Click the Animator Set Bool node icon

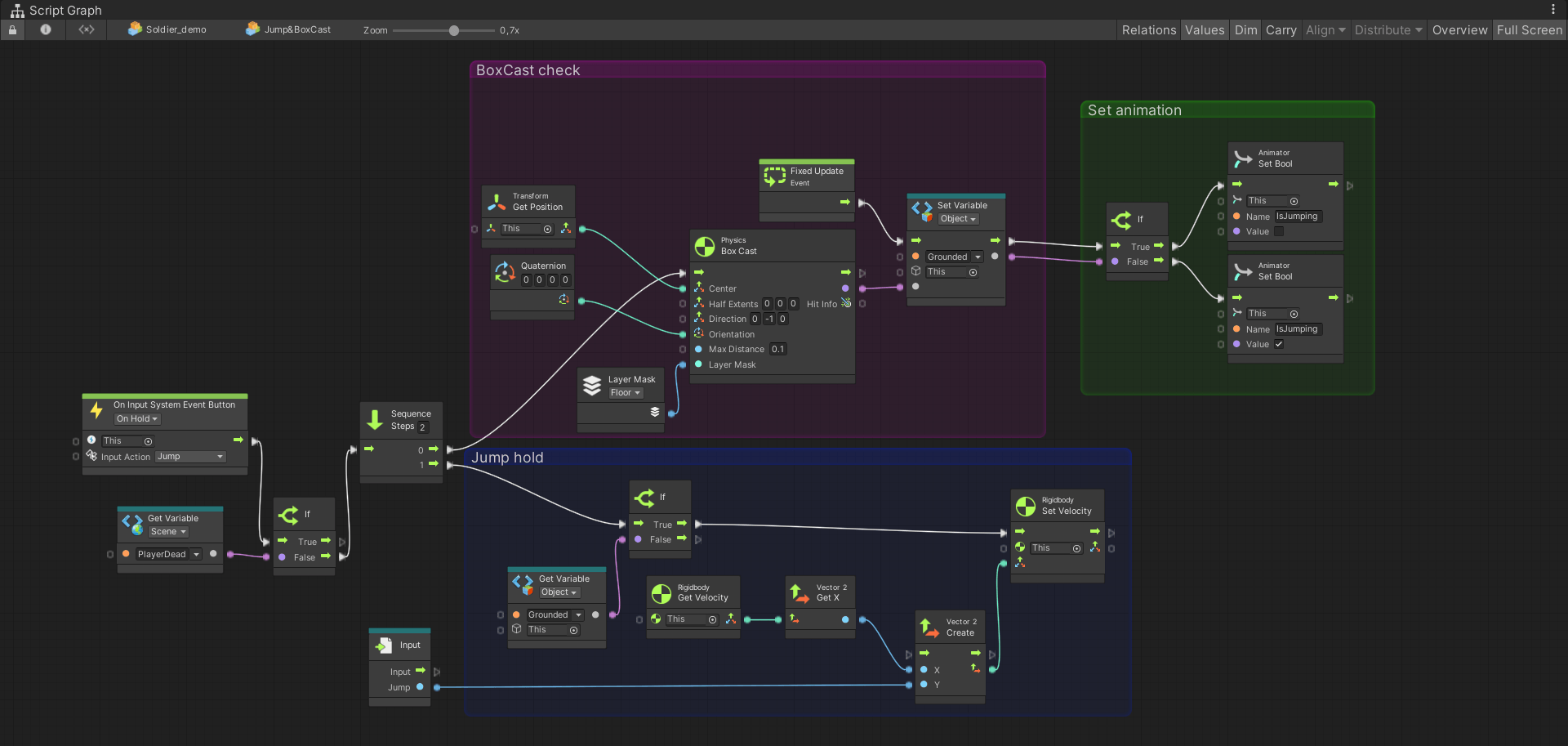point(1243,158)
